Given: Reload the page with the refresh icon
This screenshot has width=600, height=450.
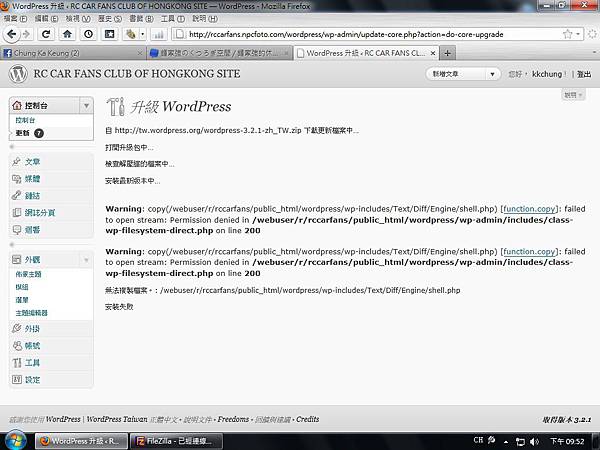Looking at the screenshot, I should click(46, 34).
